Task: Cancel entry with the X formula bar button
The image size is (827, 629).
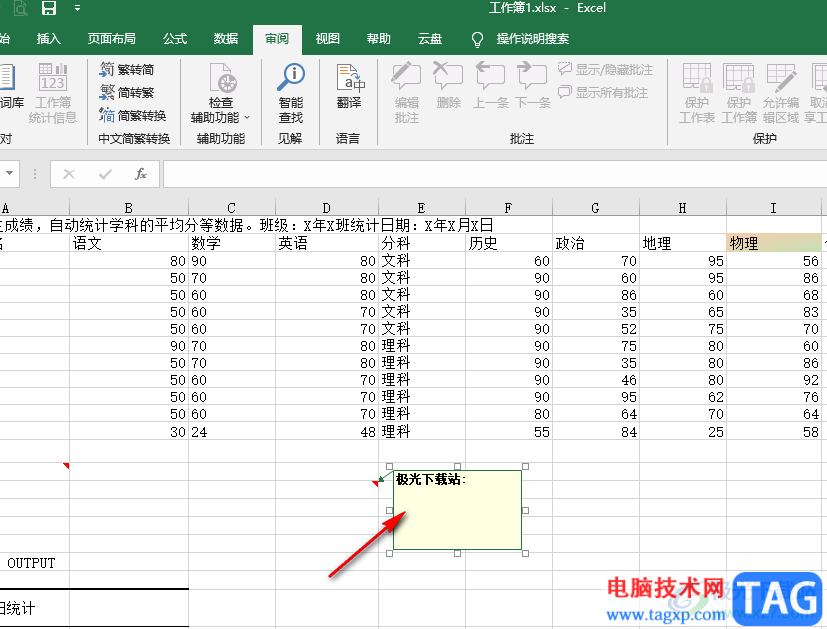Action: (69, 173)
